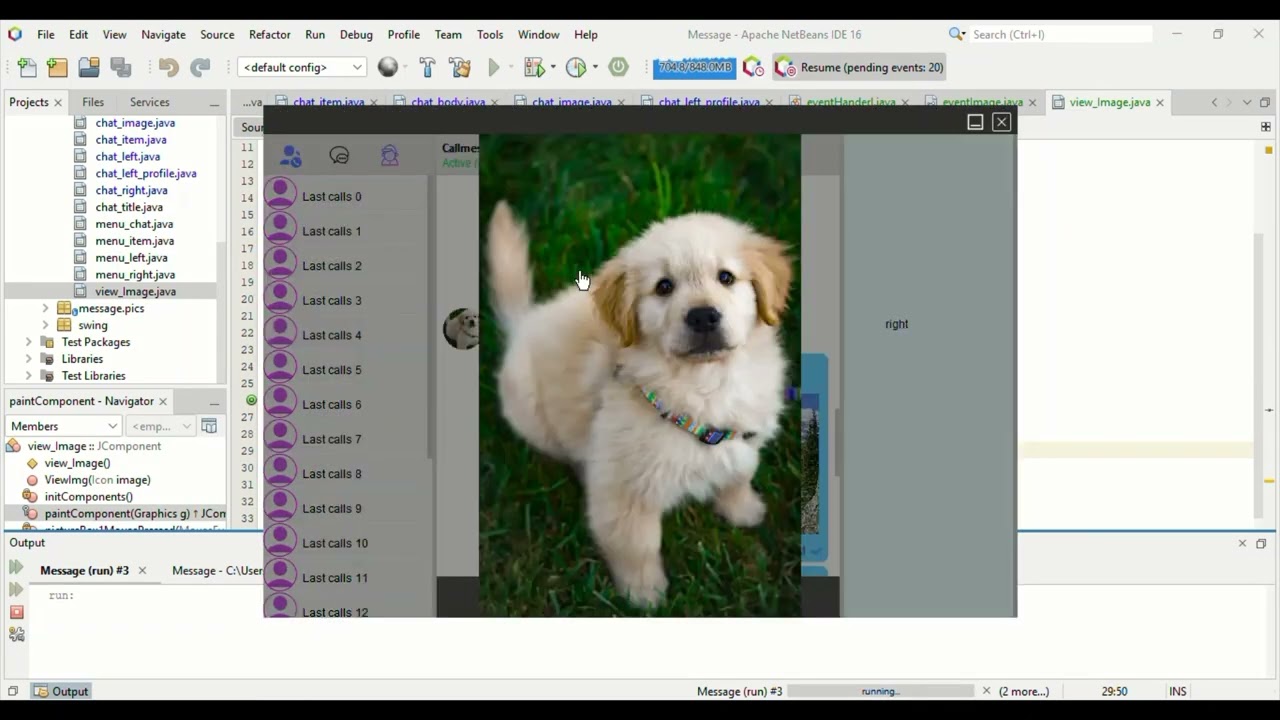
Task: Cancel the running task in status bar
Action: 986,691
